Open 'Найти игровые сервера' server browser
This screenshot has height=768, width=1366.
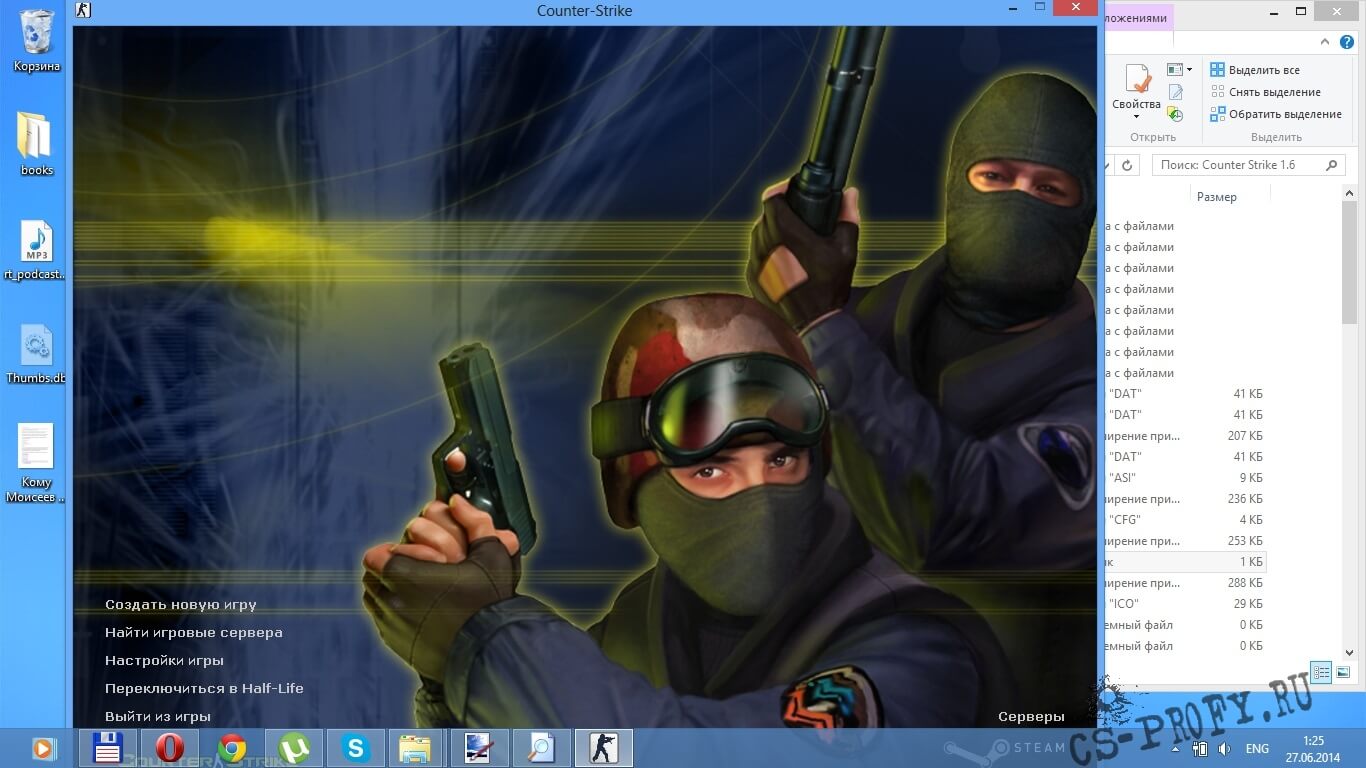(x=193, y=633)
